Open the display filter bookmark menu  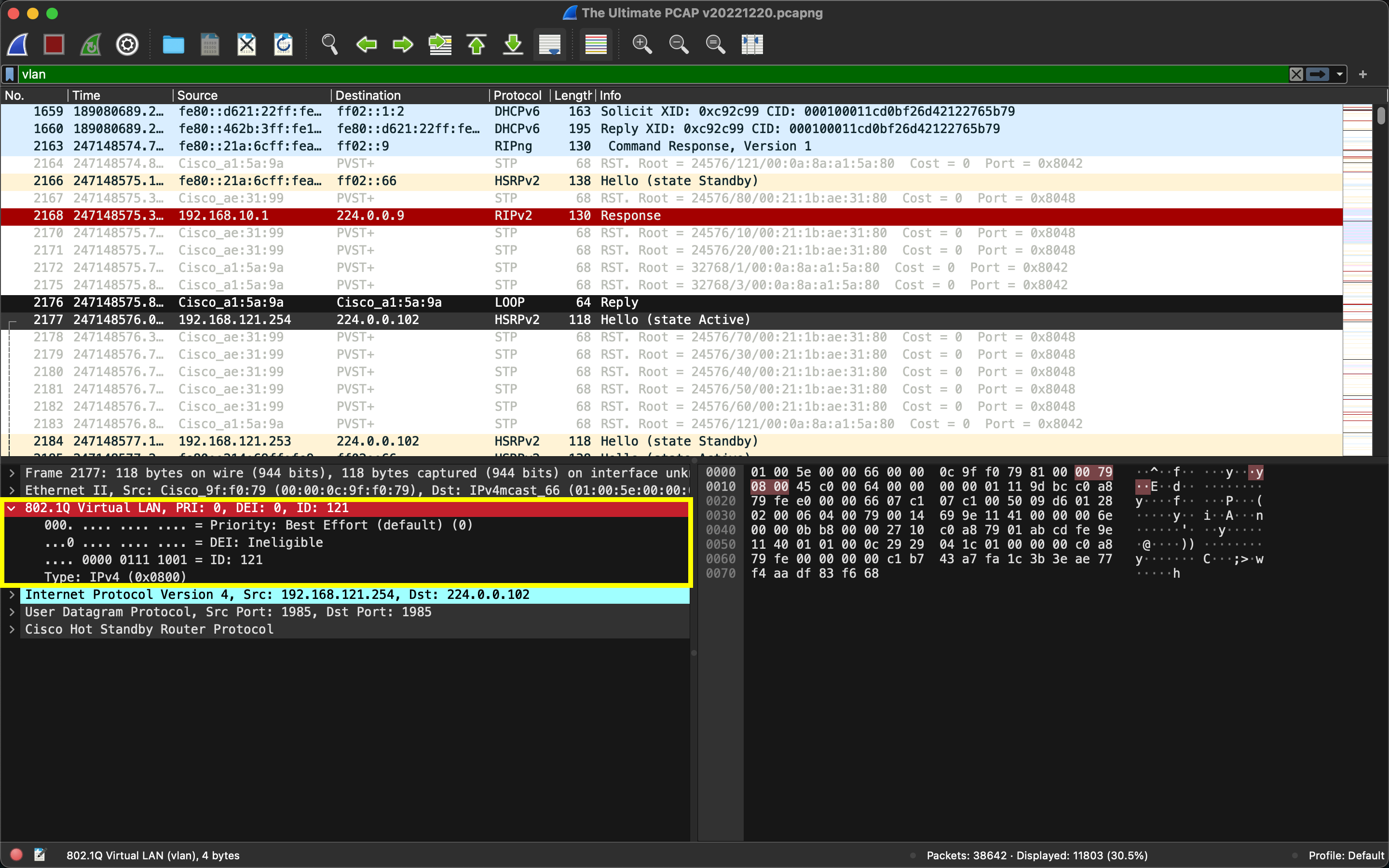tap(10, 74)
